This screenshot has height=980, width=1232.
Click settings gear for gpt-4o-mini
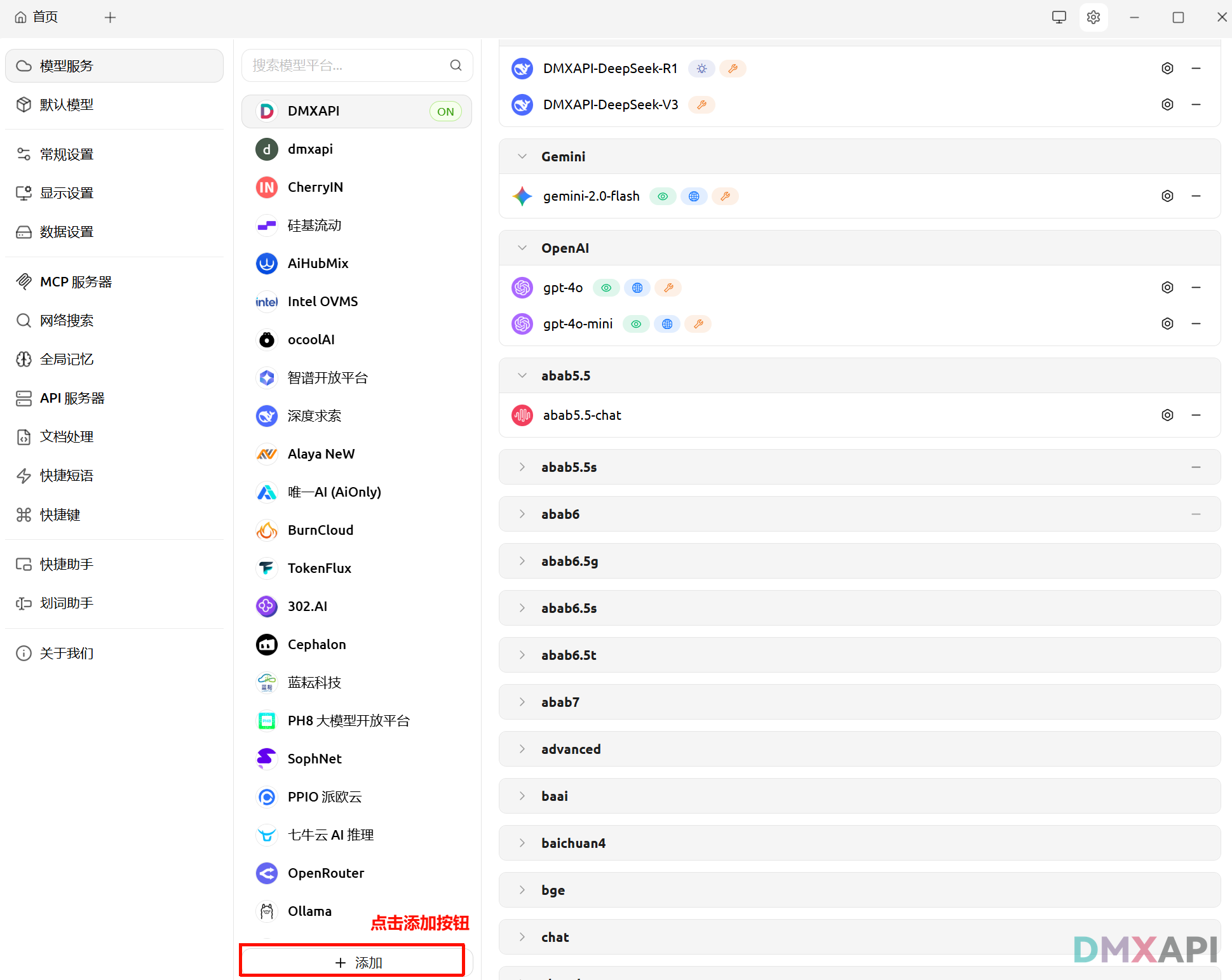[1167, 324]
